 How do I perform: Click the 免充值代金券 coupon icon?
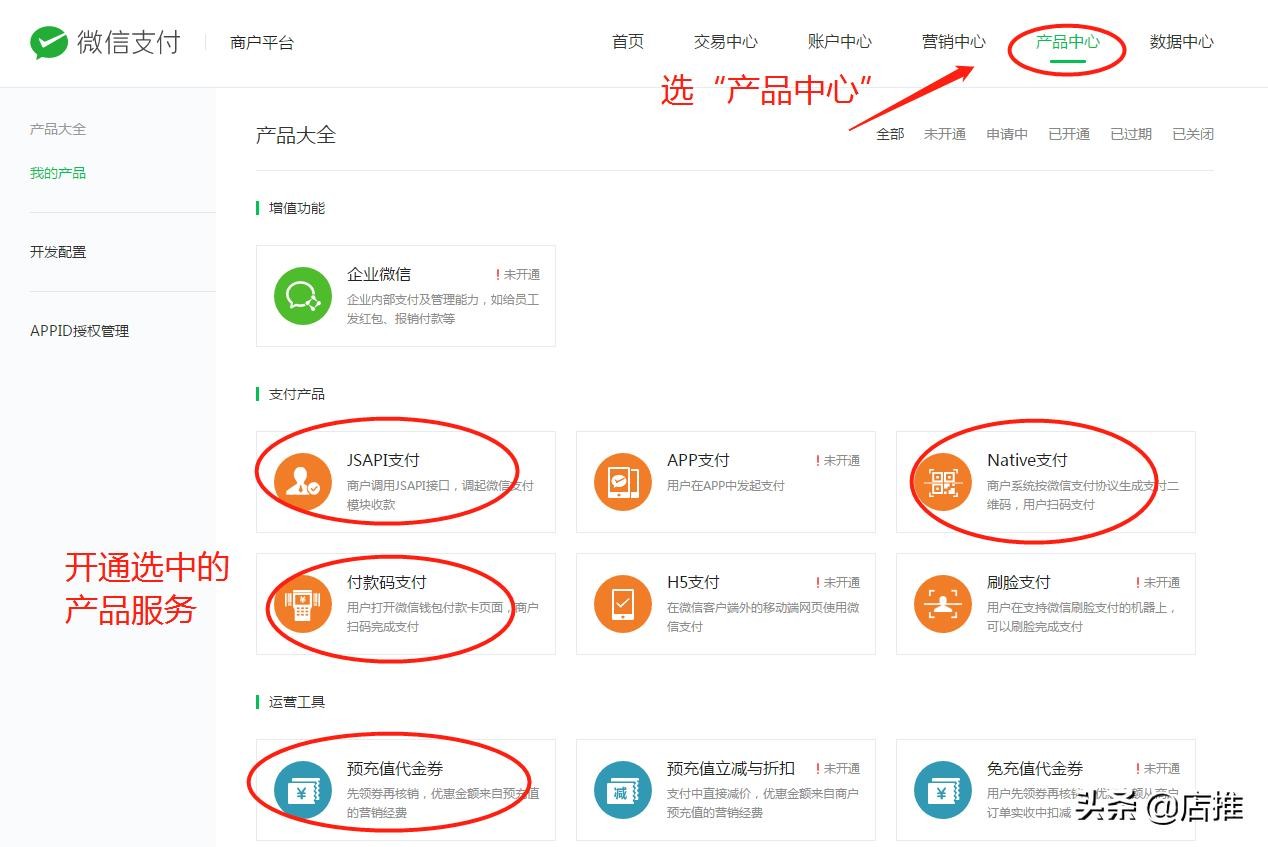point(943,790)
